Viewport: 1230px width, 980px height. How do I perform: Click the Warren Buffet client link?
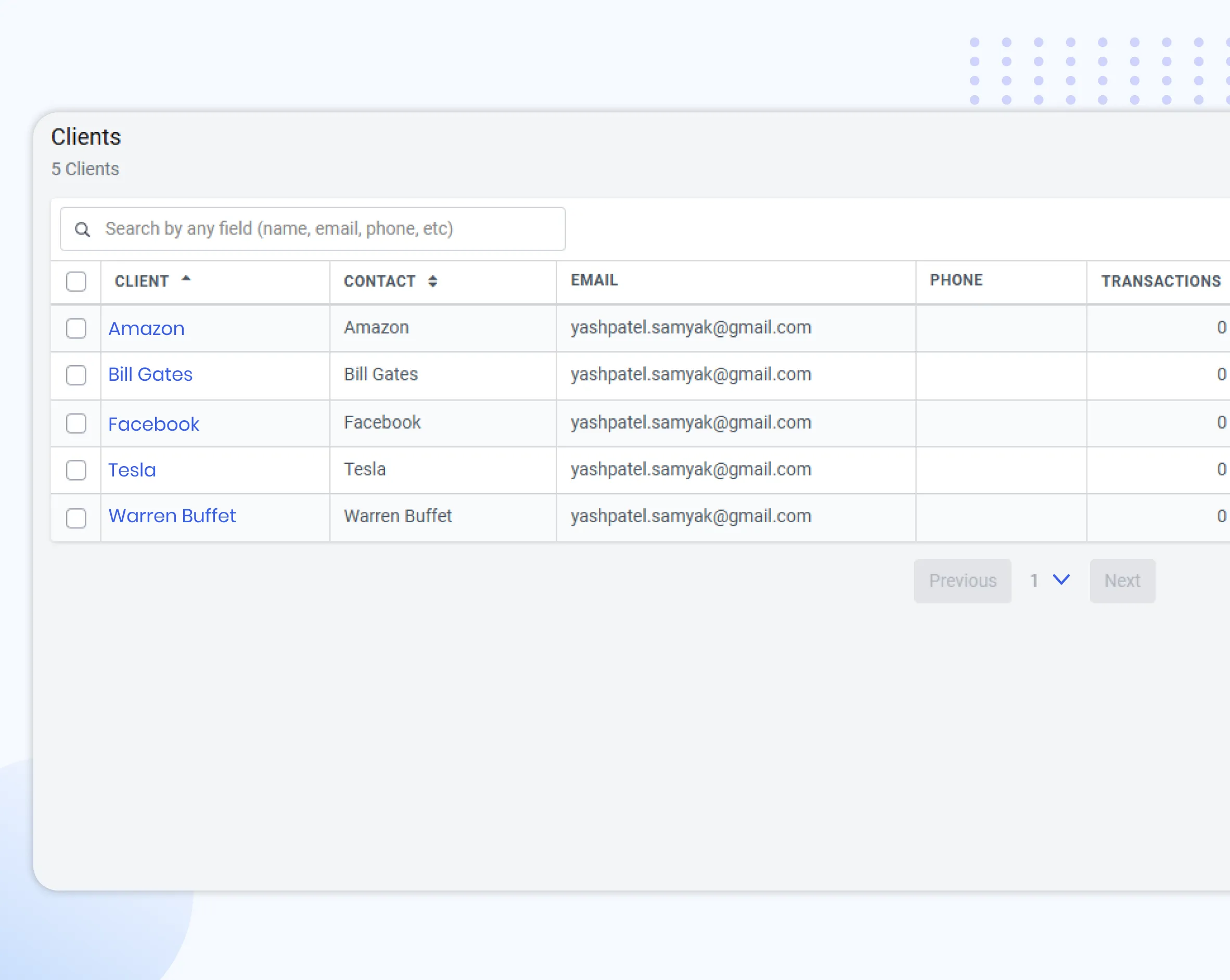[172, 516]
